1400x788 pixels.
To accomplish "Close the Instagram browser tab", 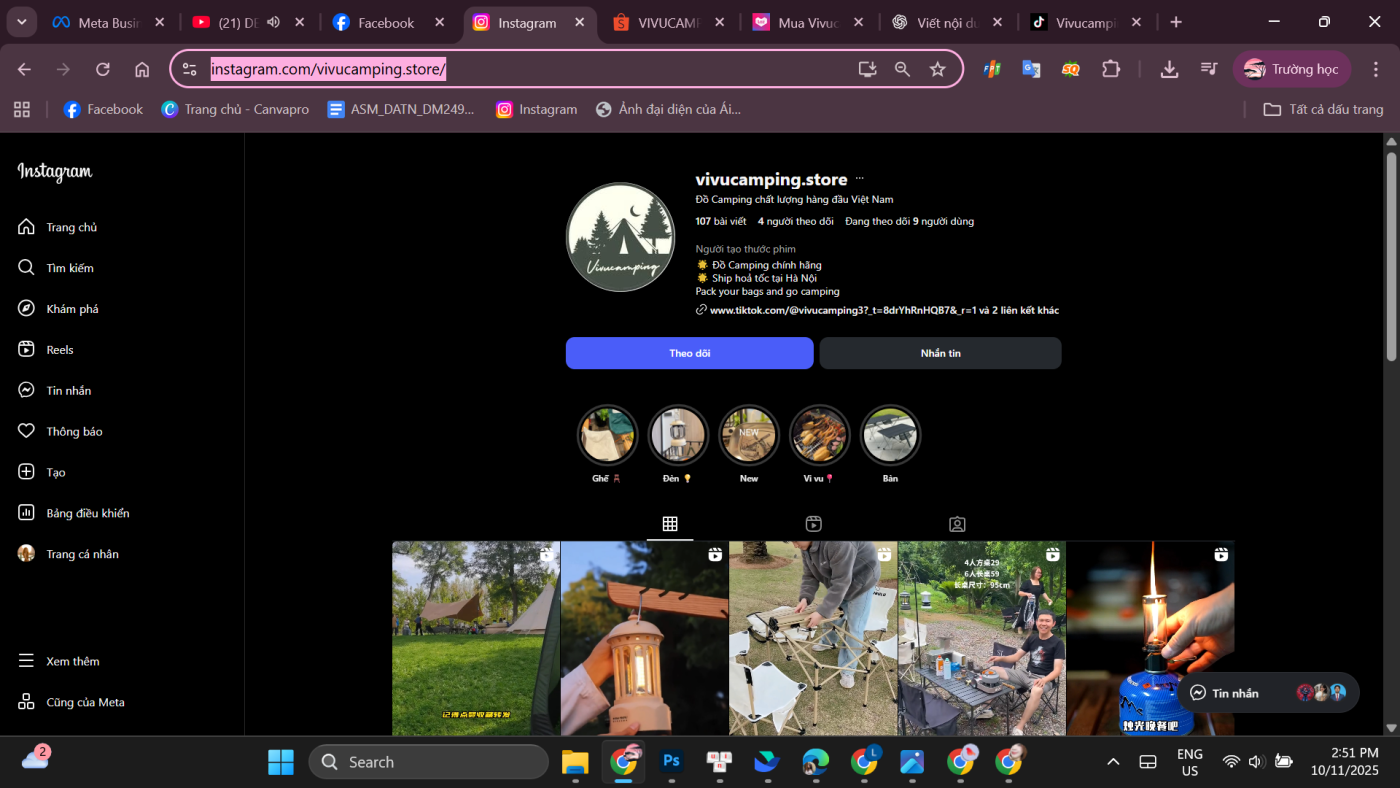I will [580, 22].
